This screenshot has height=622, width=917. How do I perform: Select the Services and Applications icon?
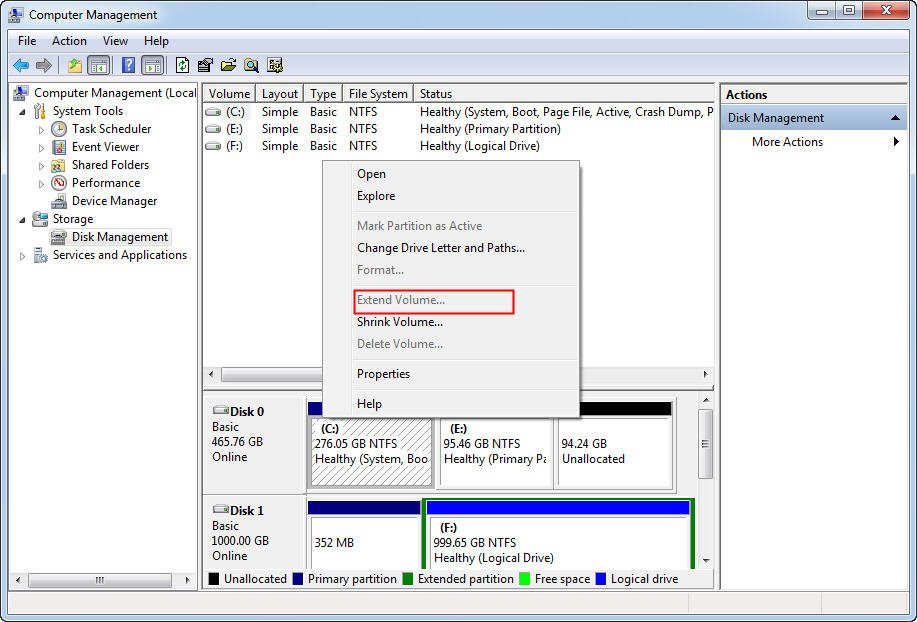point(40,255)
